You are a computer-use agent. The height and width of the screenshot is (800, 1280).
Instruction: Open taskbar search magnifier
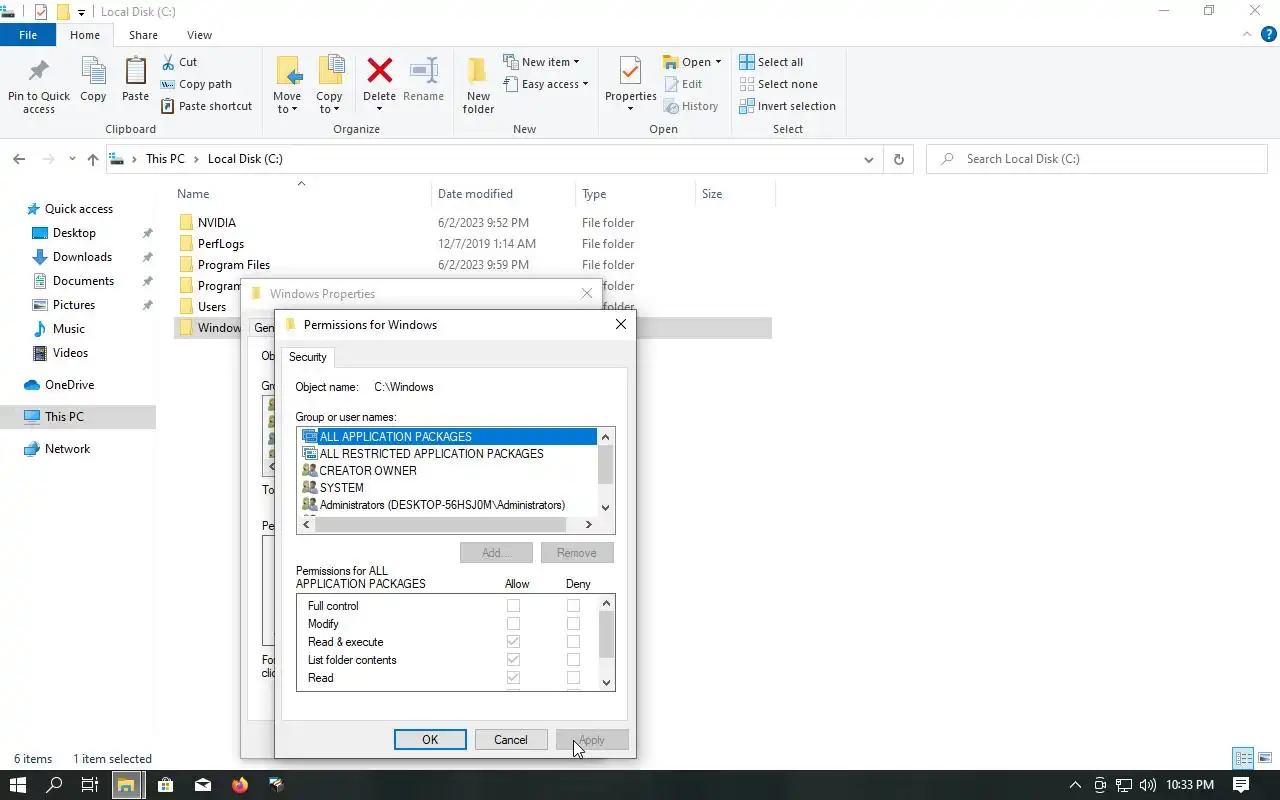(x=55, y=785)
